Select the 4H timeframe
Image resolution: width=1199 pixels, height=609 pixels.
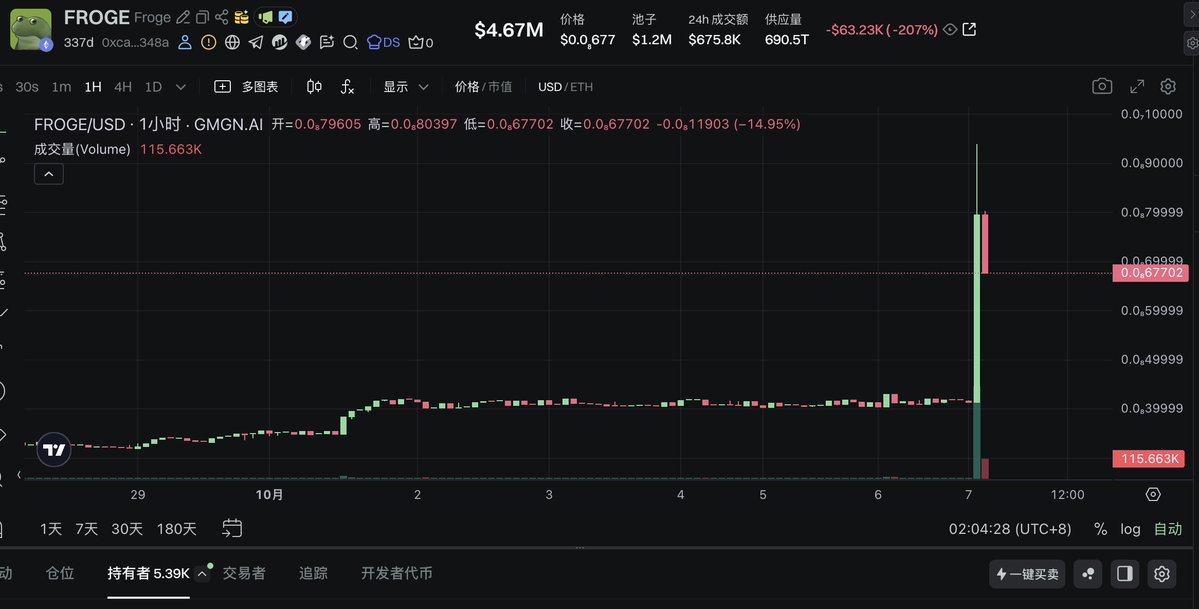click(x=122, y=86)
